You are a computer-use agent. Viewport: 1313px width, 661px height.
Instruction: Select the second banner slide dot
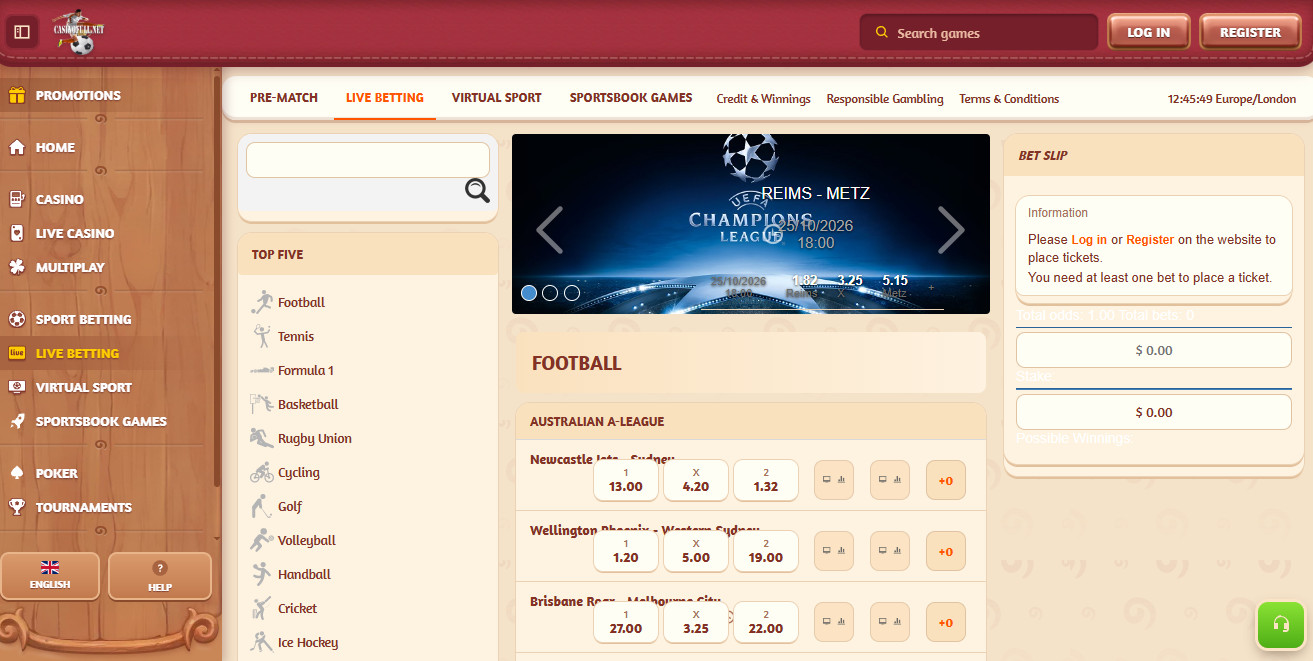point(550,293)
